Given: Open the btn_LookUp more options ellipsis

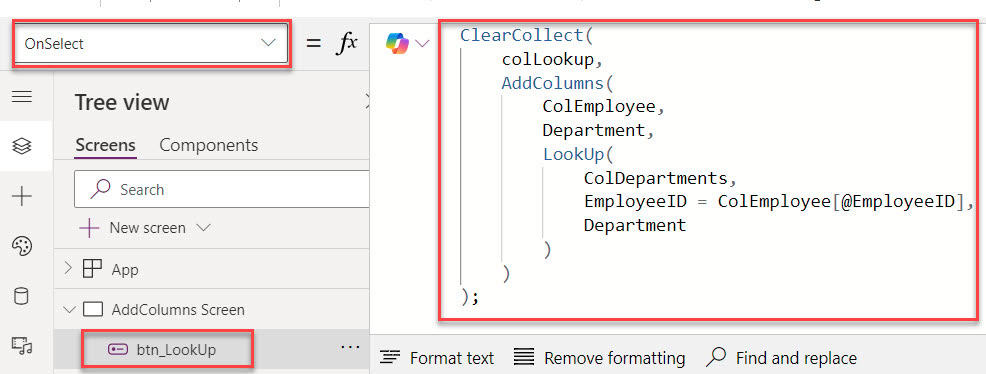Looking at the screenshot, I should point(350,347).
